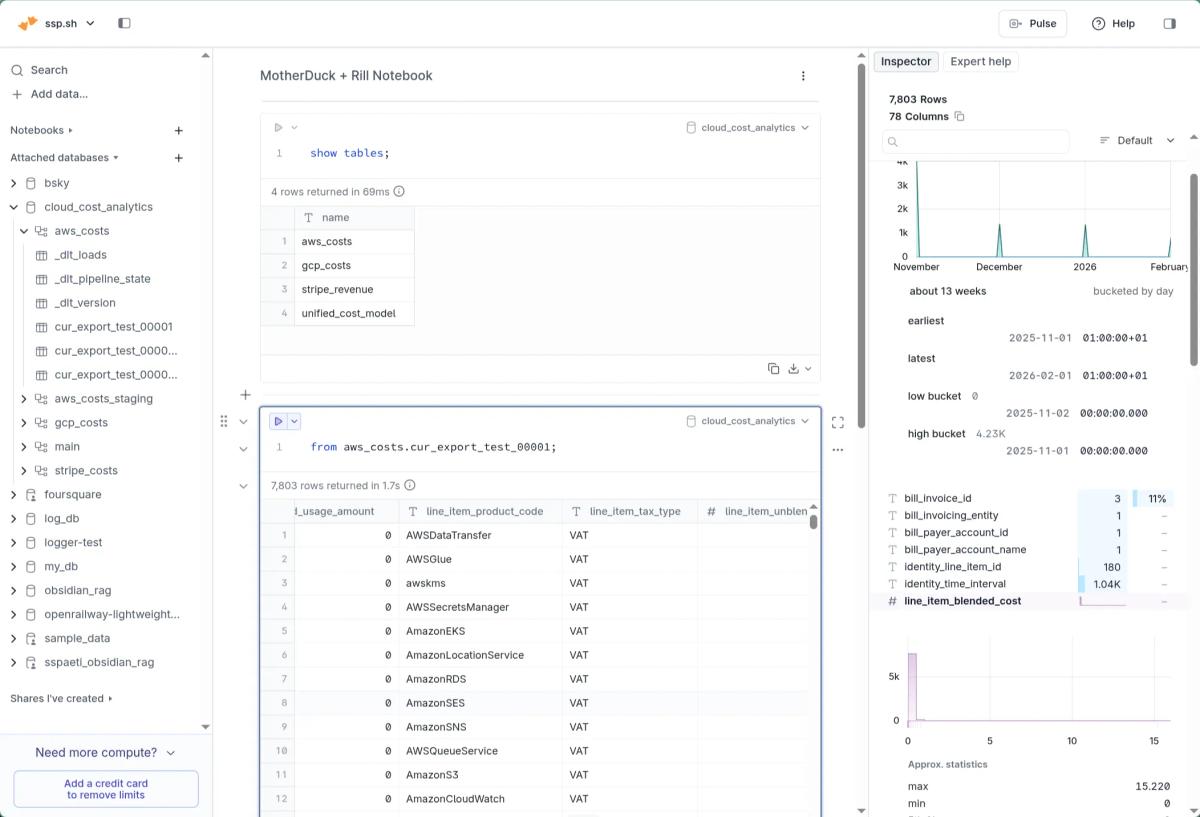Download first cell results icon
Image resolution: width=1200 pixels, height=817 pixels.
pyautogui.click(x=794, y=368)
